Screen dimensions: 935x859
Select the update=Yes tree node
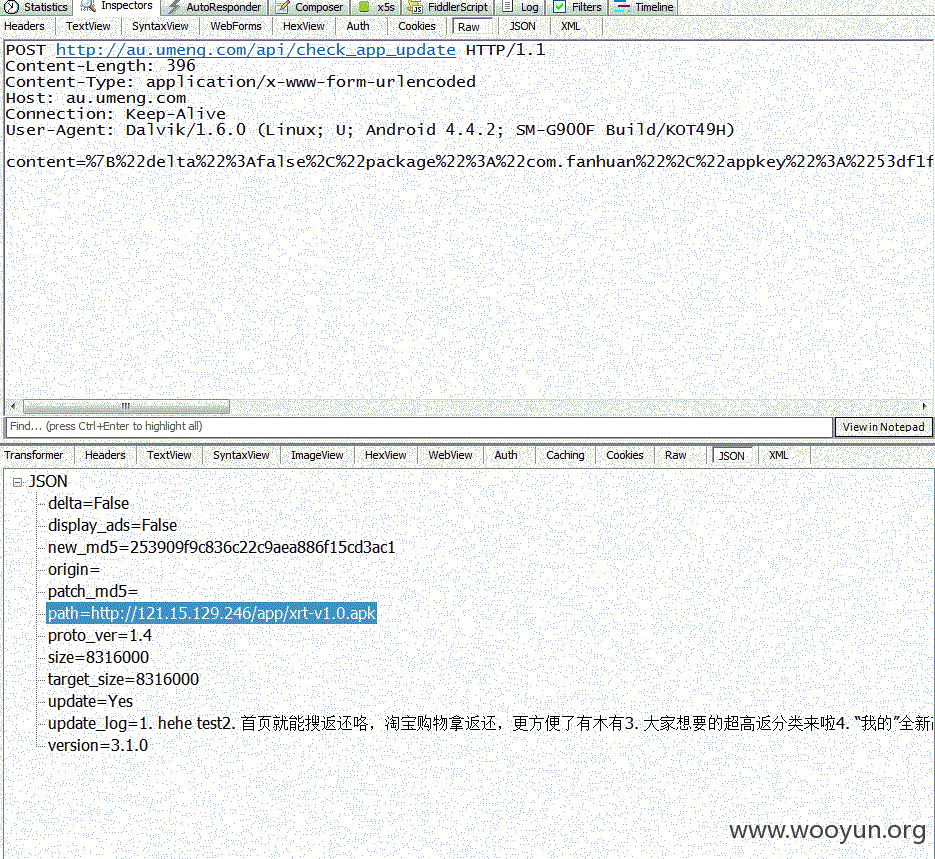click(90, 702)
